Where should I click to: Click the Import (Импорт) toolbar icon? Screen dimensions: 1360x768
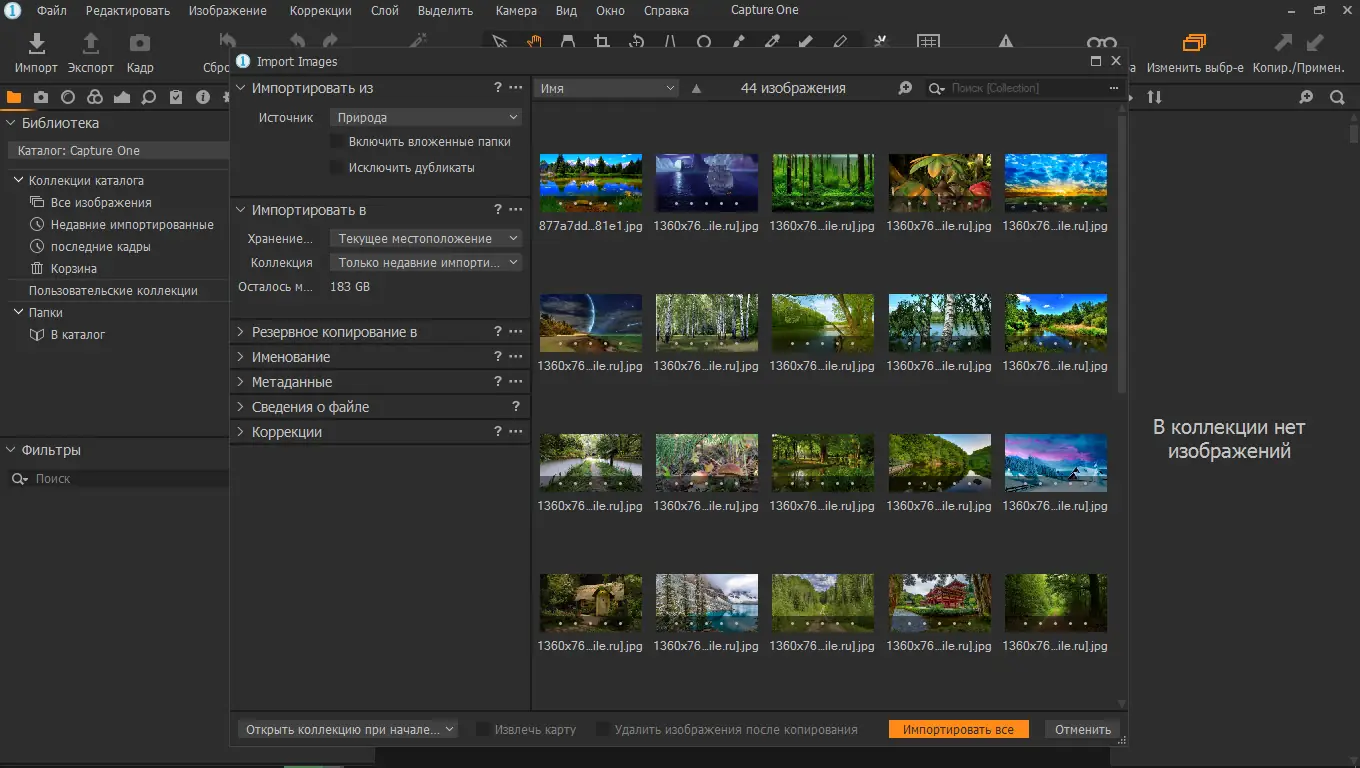(36, 44)
